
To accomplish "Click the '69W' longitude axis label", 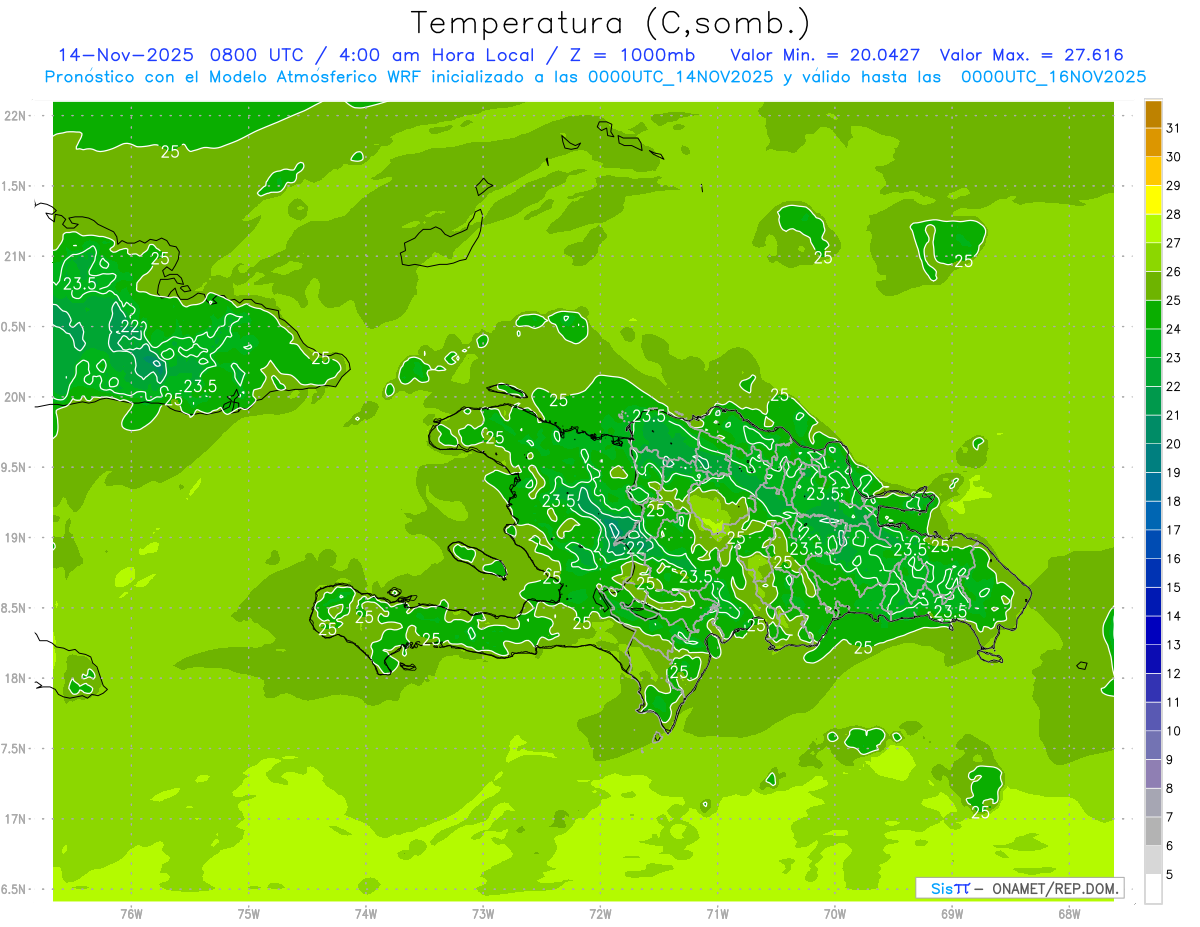I will (952, 914).
